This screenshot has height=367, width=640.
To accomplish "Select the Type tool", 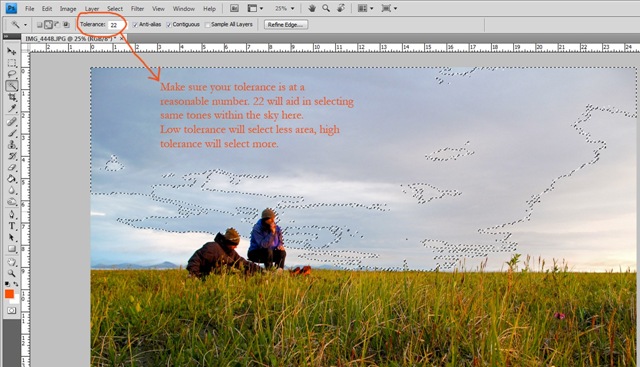I will tap(11, 226).
